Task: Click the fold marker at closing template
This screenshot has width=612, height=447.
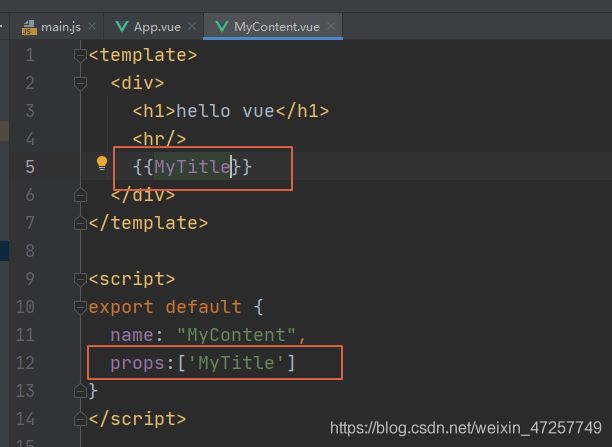Action: pos(80,223)
